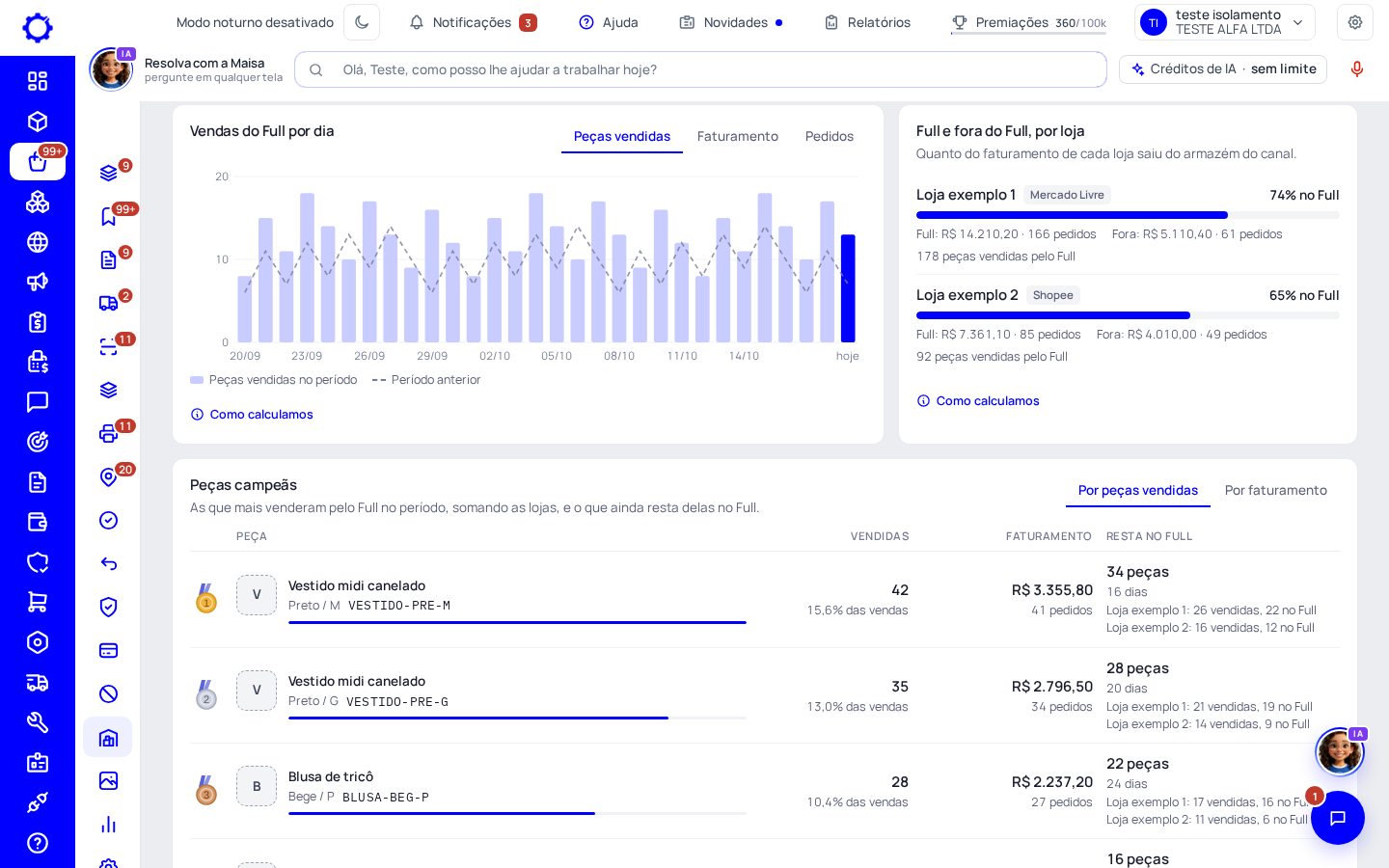Click the Créditos de IA sem limite button
The image size is (1389, 868).
click(x=1223, y=69)
